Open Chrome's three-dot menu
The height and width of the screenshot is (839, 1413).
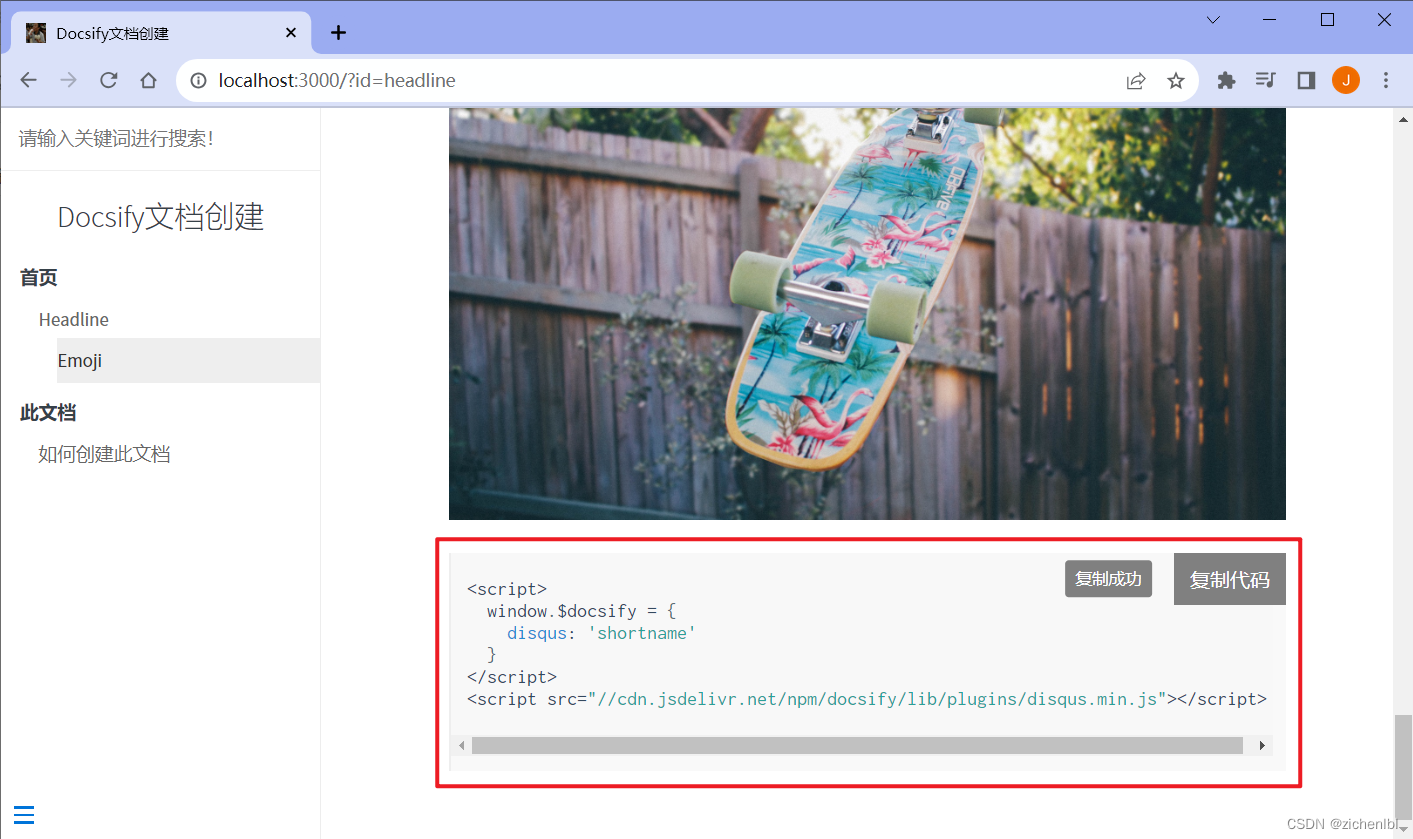(1386, 81)
